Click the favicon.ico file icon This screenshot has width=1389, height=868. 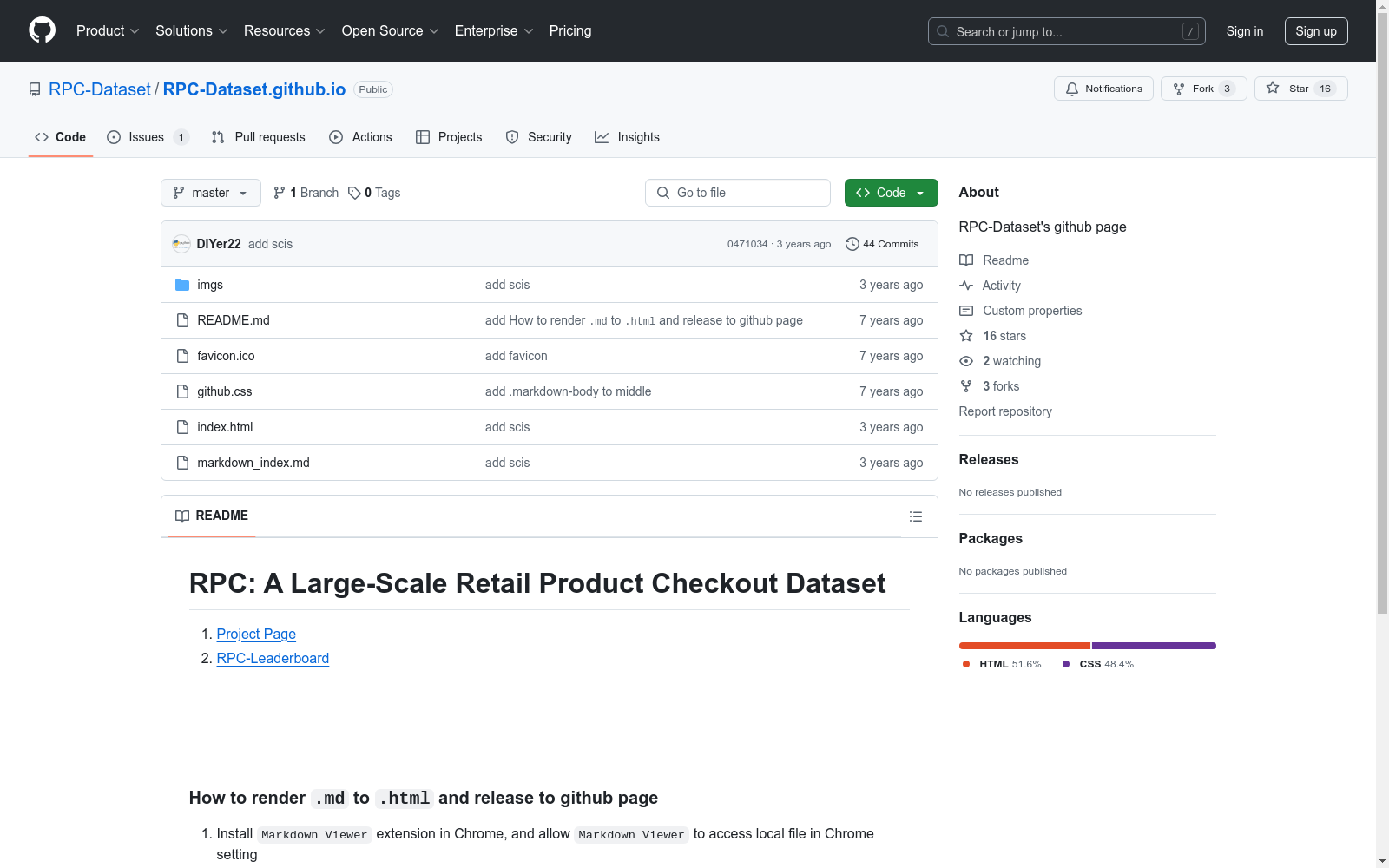182,356
